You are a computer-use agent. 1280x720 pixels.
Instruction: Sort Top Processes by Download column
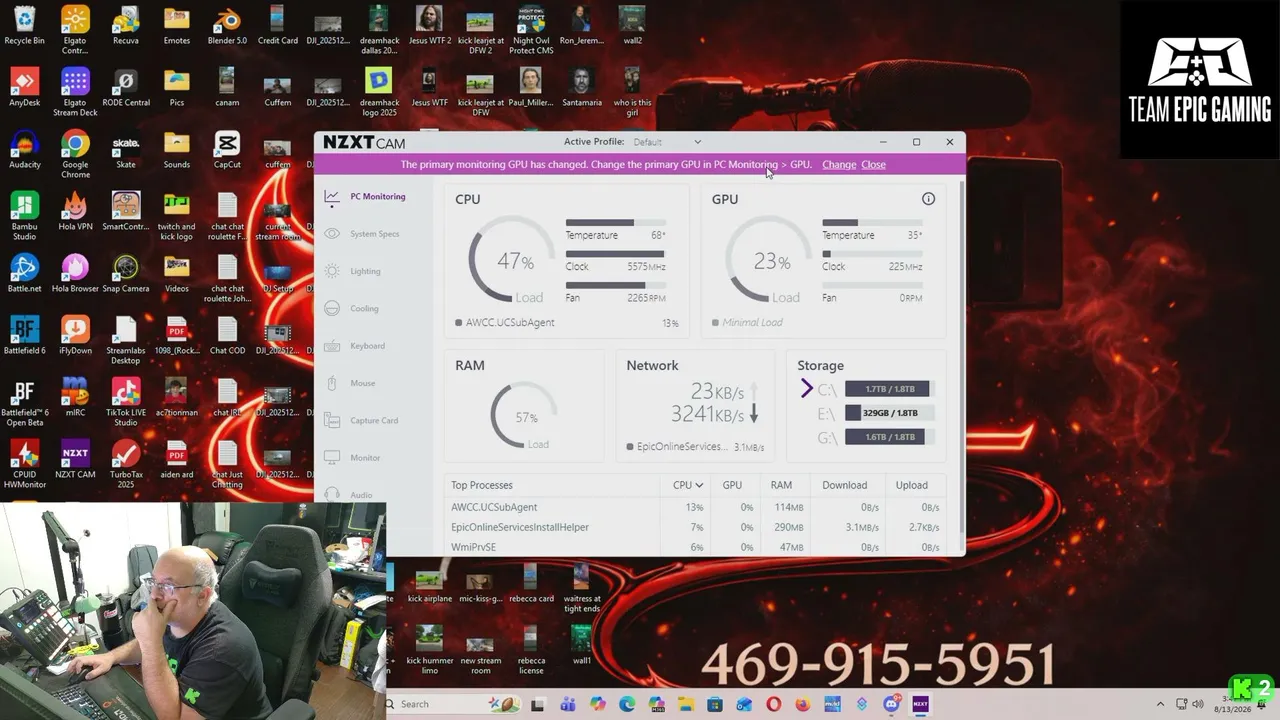click(844, 485)
